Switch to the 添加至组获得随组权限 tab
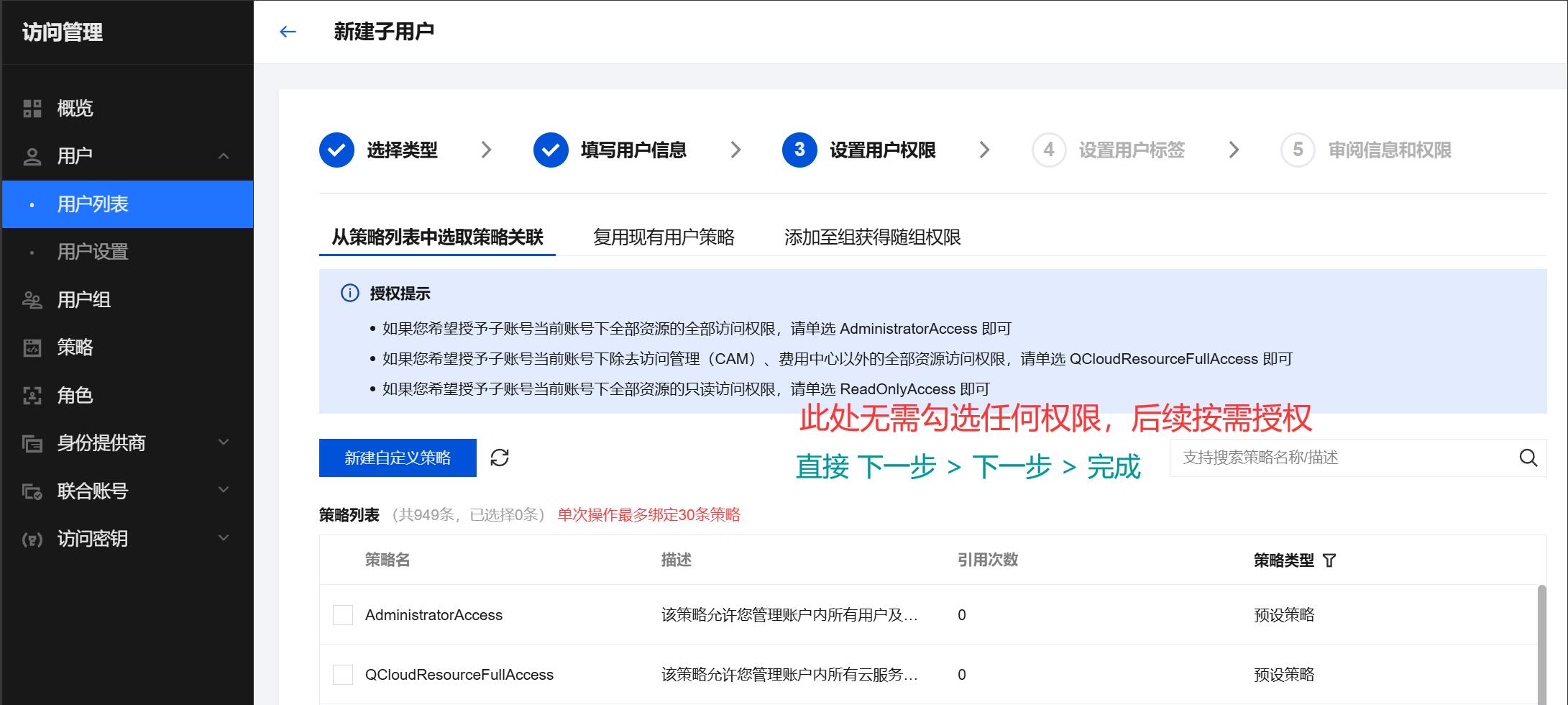 [872, 237]
